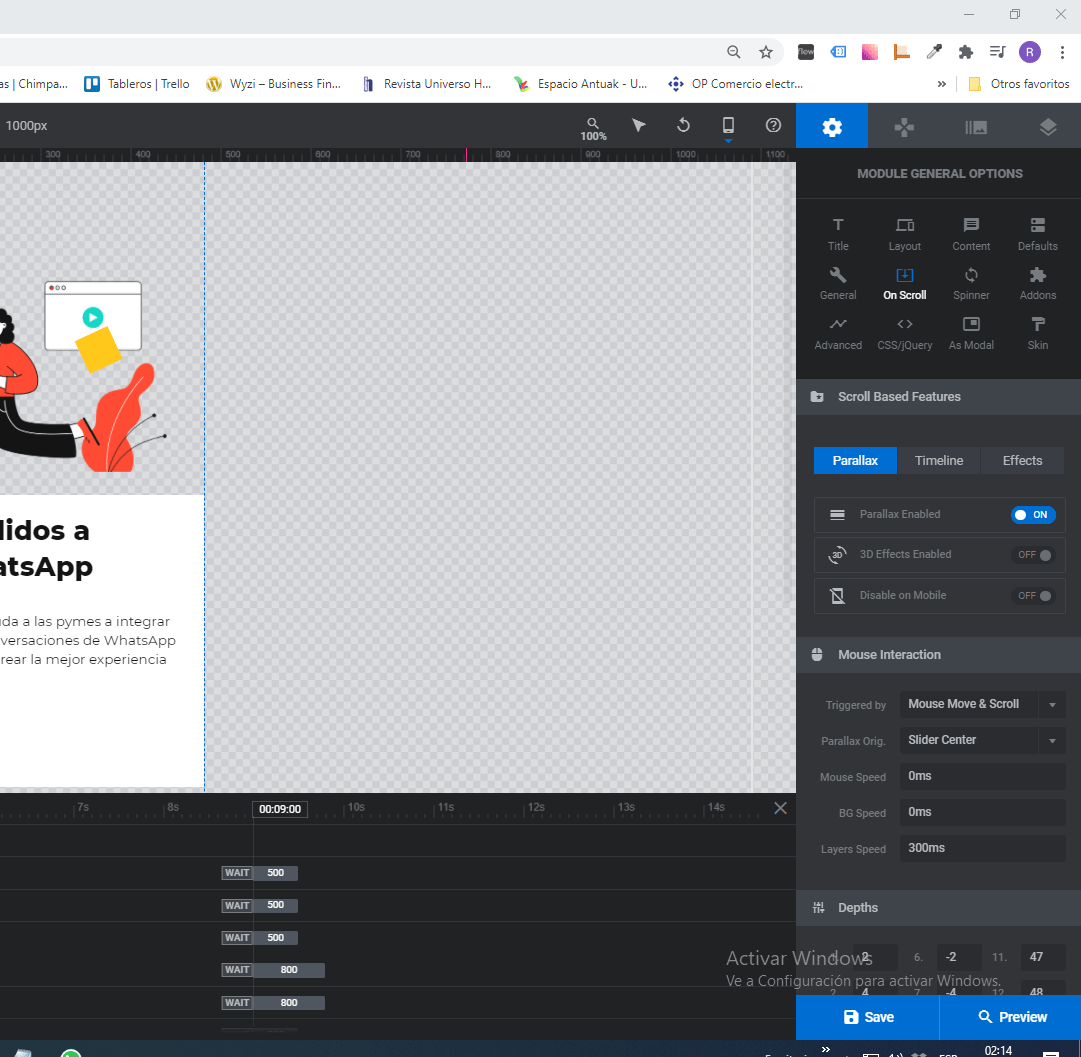Open the Wyzi – Business Fin... bookmark
1081x1057 pixels.
(273, 84)
